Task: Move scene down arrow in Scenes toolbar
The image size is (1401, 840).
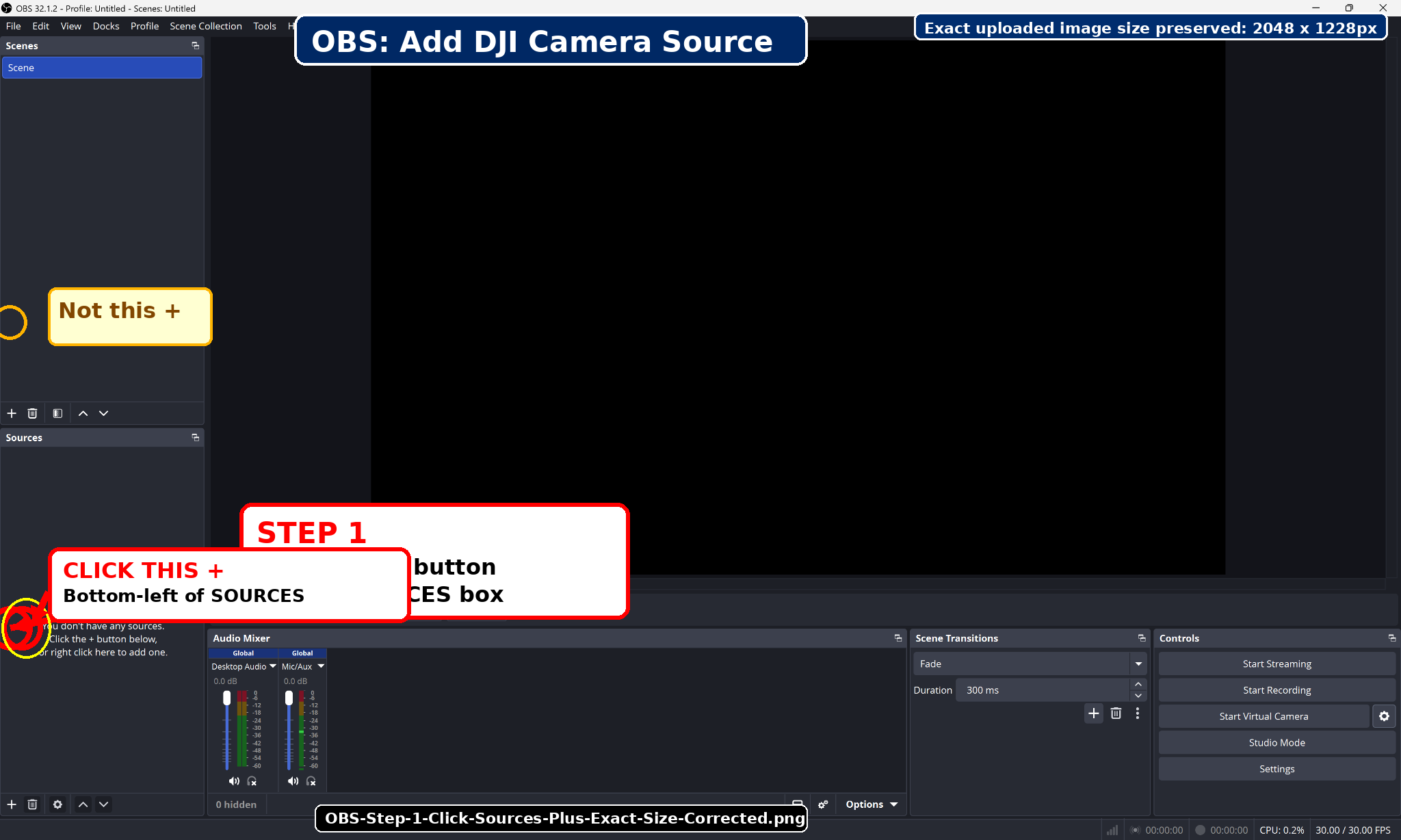Action: click(103, 413)
